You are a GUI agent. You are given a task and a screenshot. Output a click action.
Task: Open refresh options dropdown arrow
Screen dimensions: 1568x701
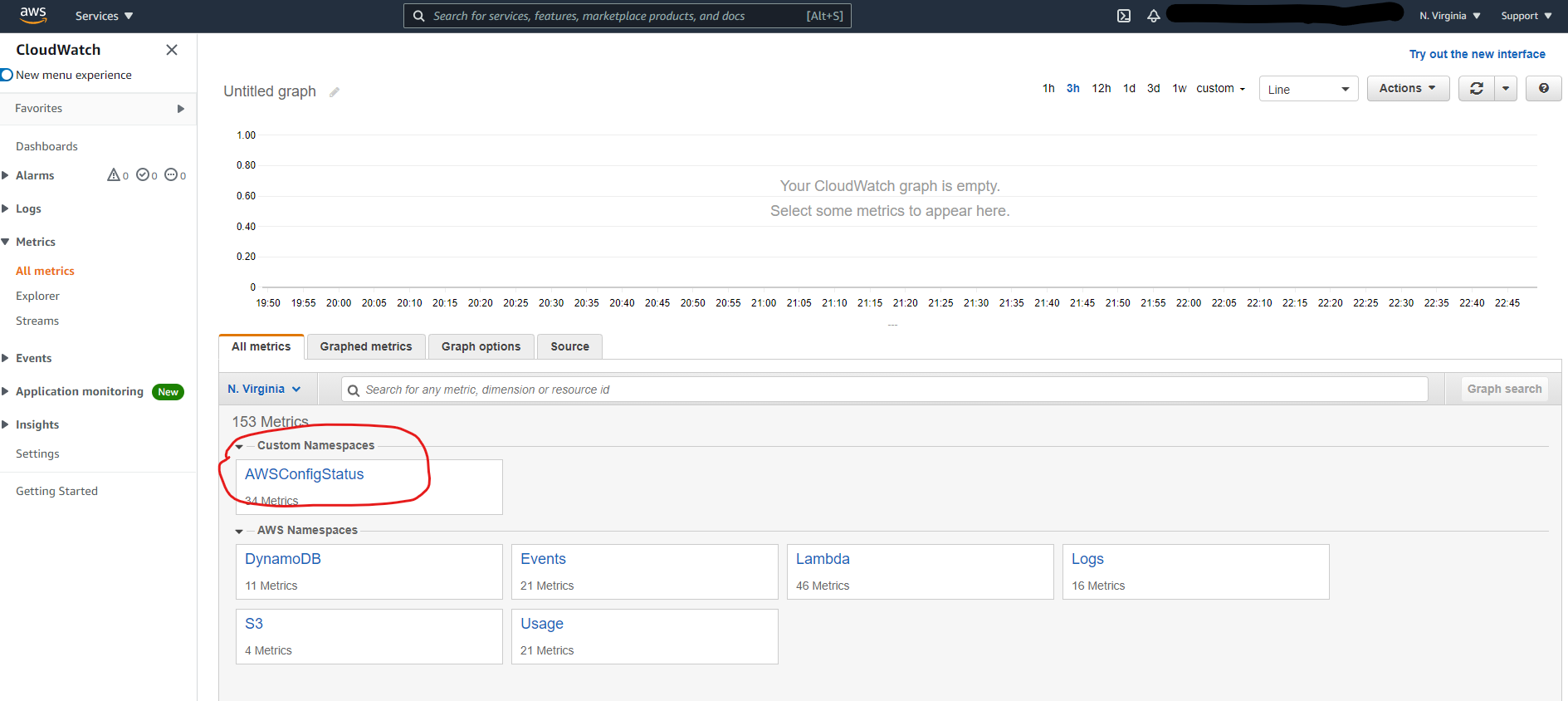click(x=1506, y=89)
